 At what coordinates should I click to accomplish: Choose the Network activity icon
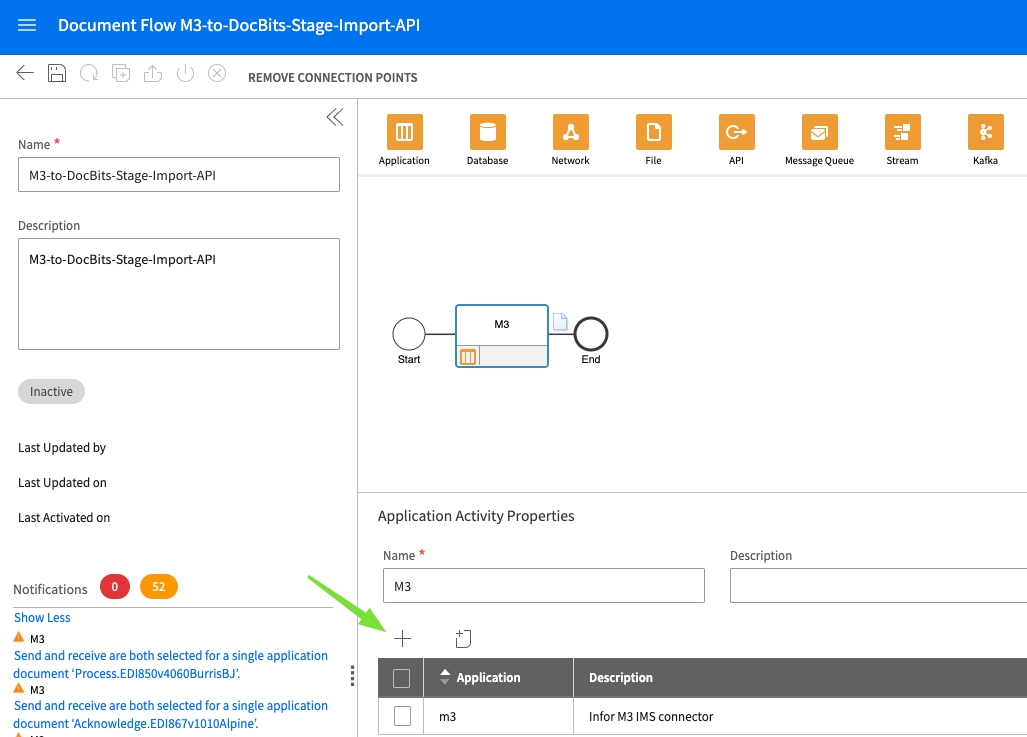click(x=570, y=132)
